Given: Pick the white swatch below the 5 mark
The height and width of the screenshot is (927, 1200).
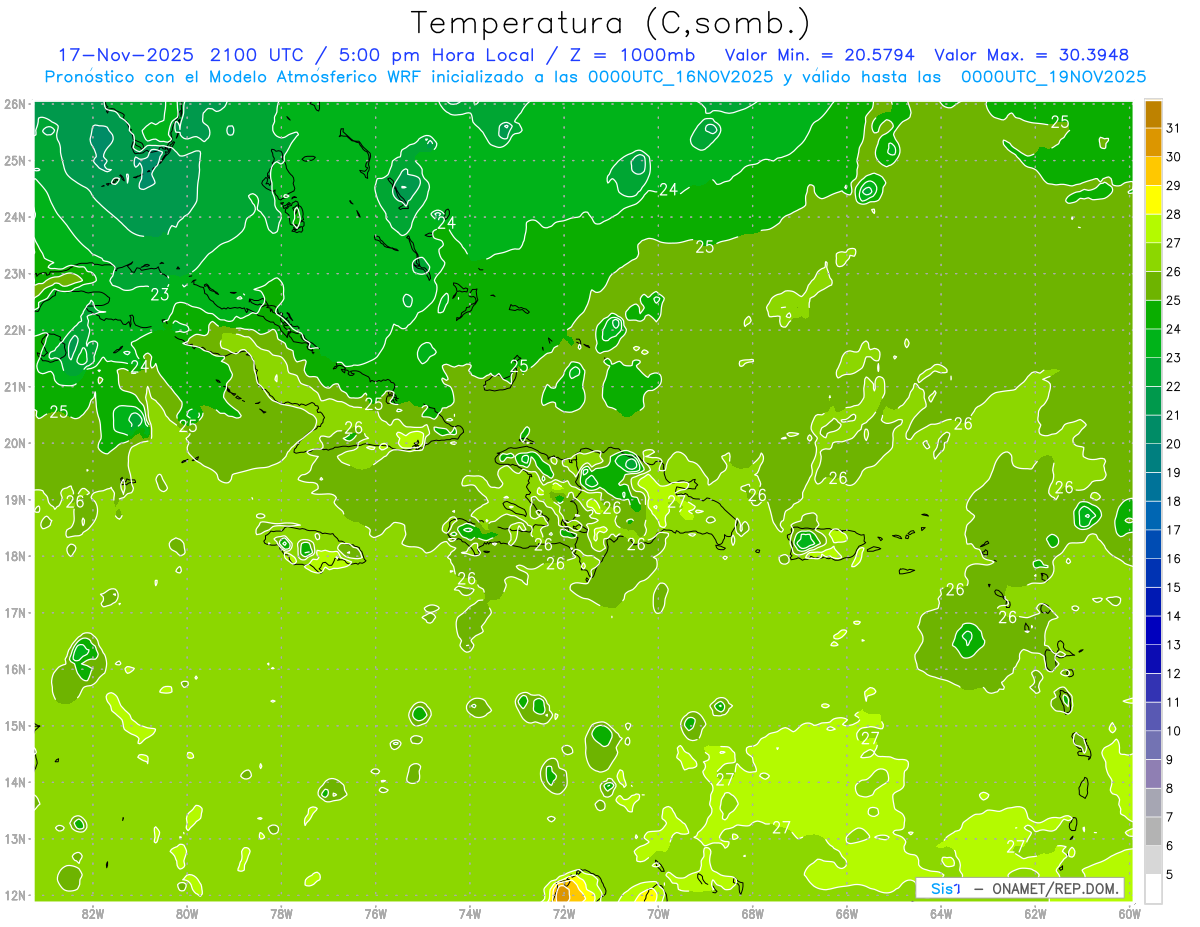Looking at the screenshot, I should (1153, 888).
